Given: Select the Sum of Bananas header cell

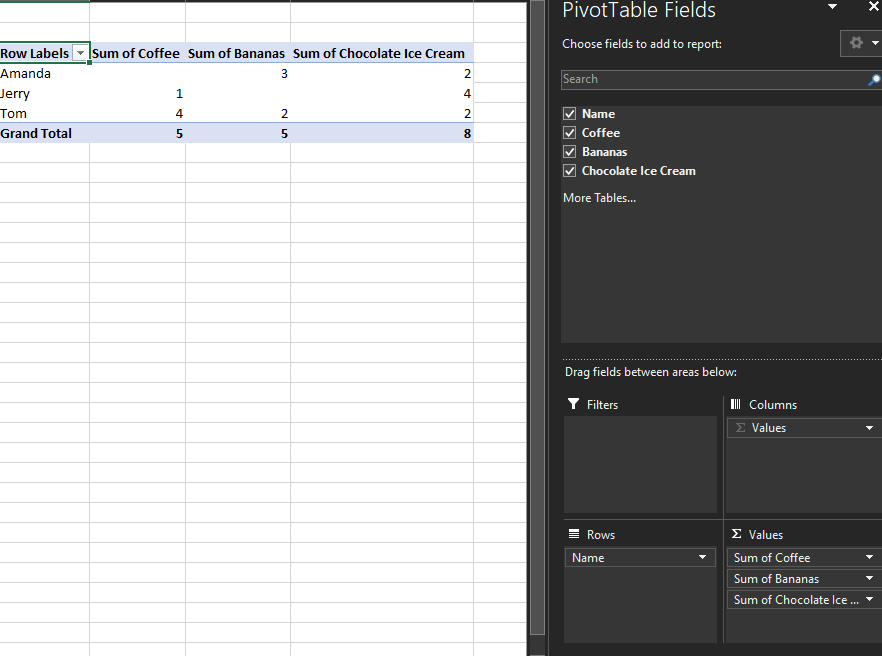Looking at the screenshot, I should click(238, 53).
